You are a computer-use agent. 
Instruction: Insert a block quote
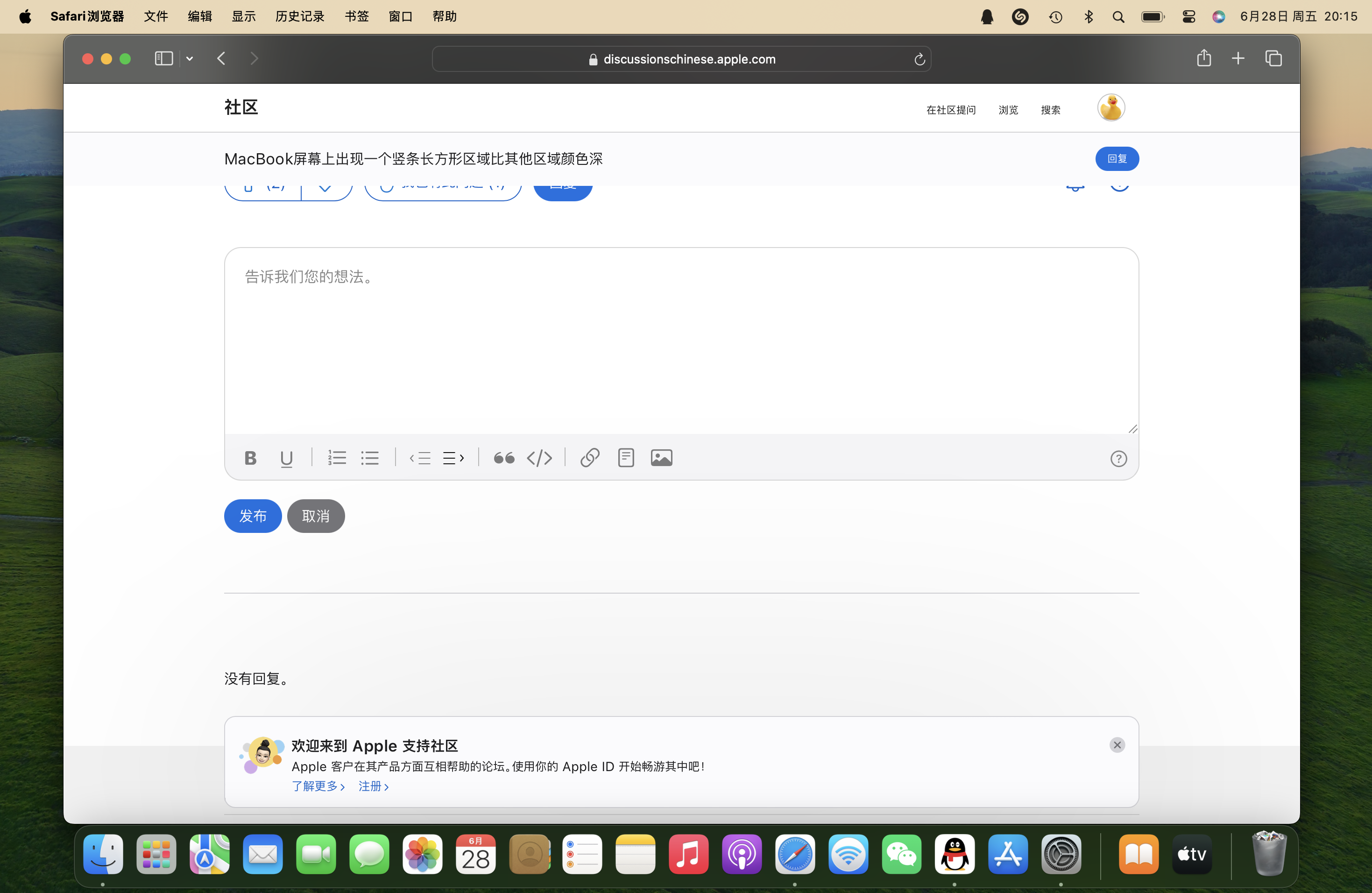click(504, 459)
